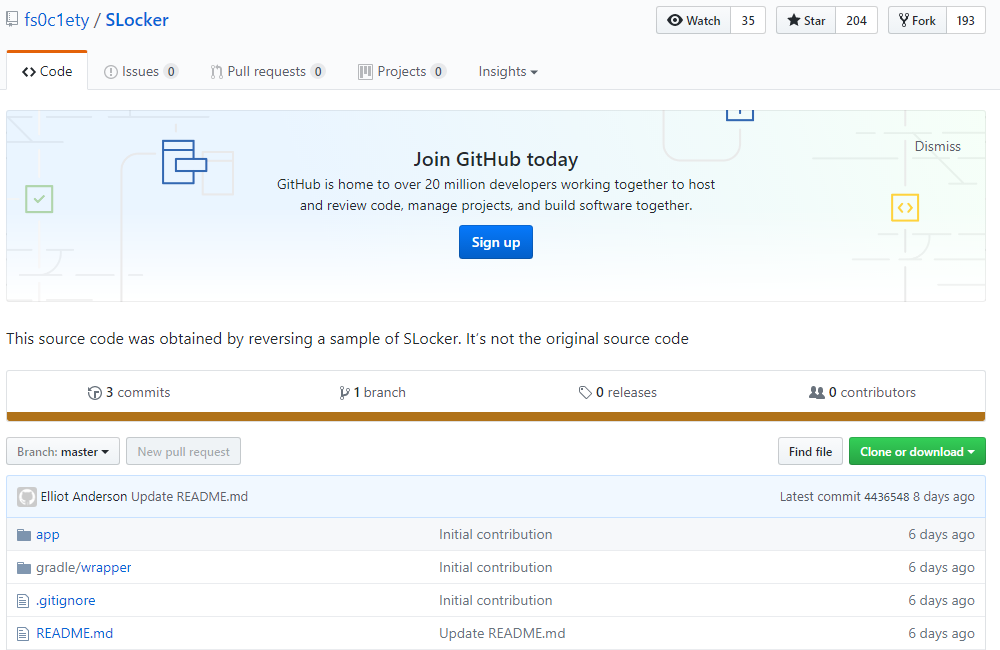Click the people icon beside 0 contributors

817,393
